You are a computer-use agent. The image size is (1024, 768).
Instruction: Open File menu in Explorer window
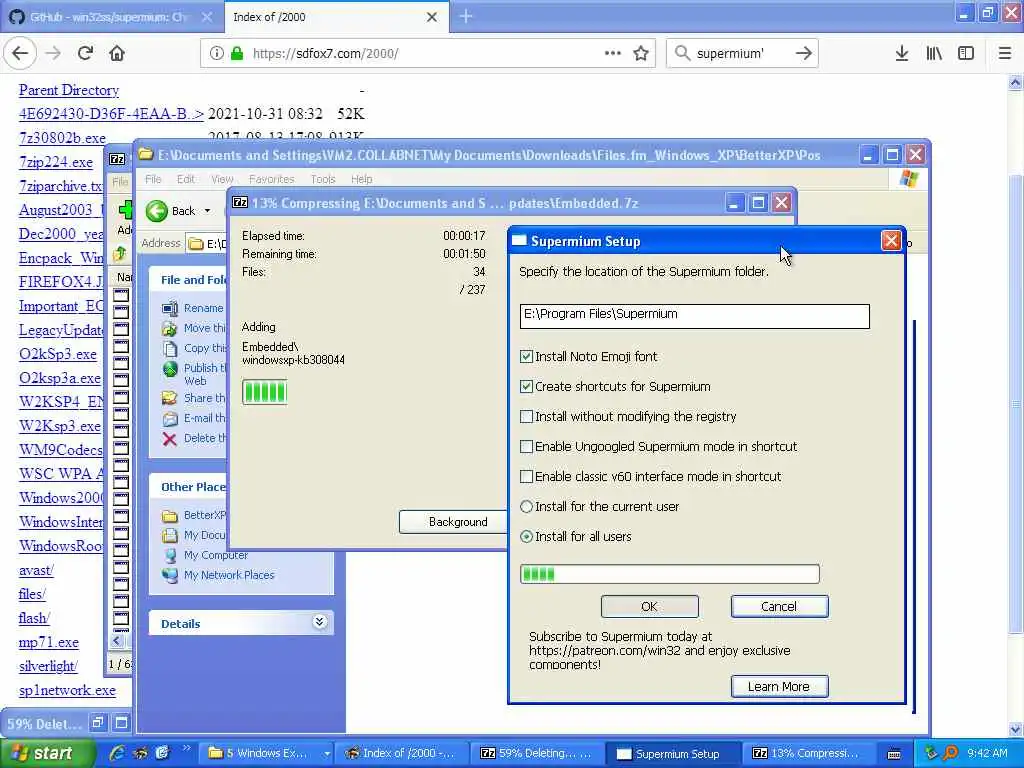153,179
